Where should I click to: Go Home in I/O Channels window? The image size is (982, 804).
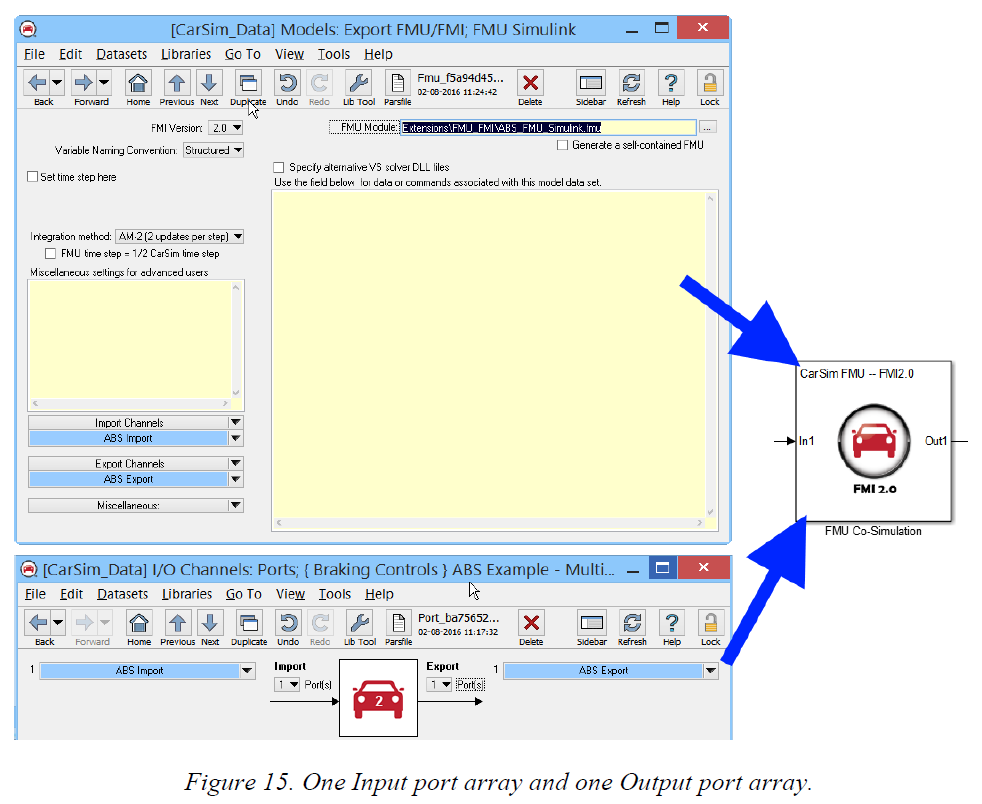tap(139, 622)
